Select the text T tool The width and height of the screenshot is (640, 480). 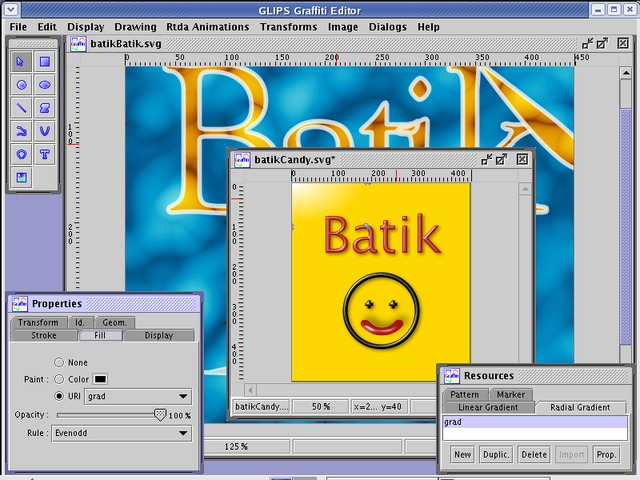point(44,154)
